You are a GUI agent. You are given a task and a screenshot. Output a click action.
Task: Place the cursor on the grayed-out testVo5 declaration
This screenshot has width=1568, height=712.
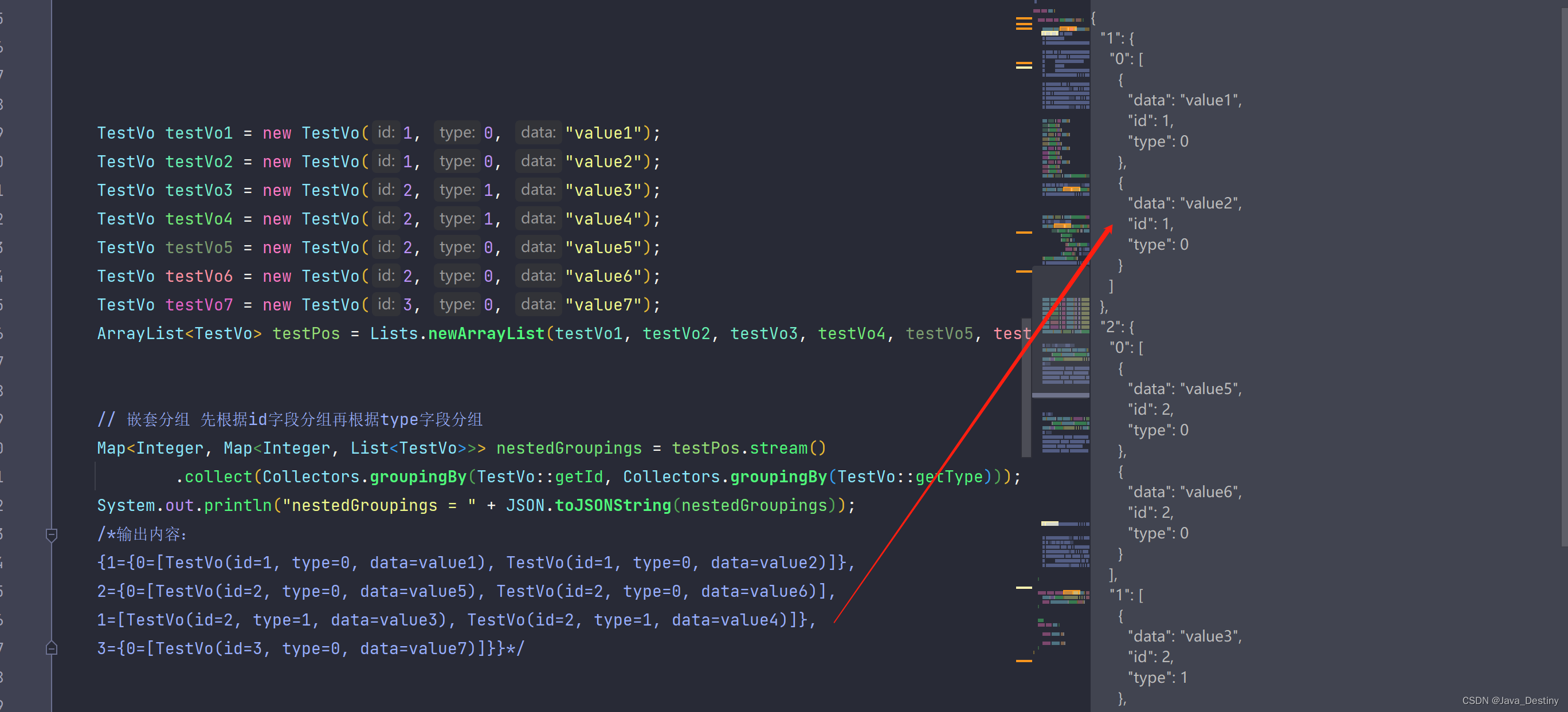(198, 247)
